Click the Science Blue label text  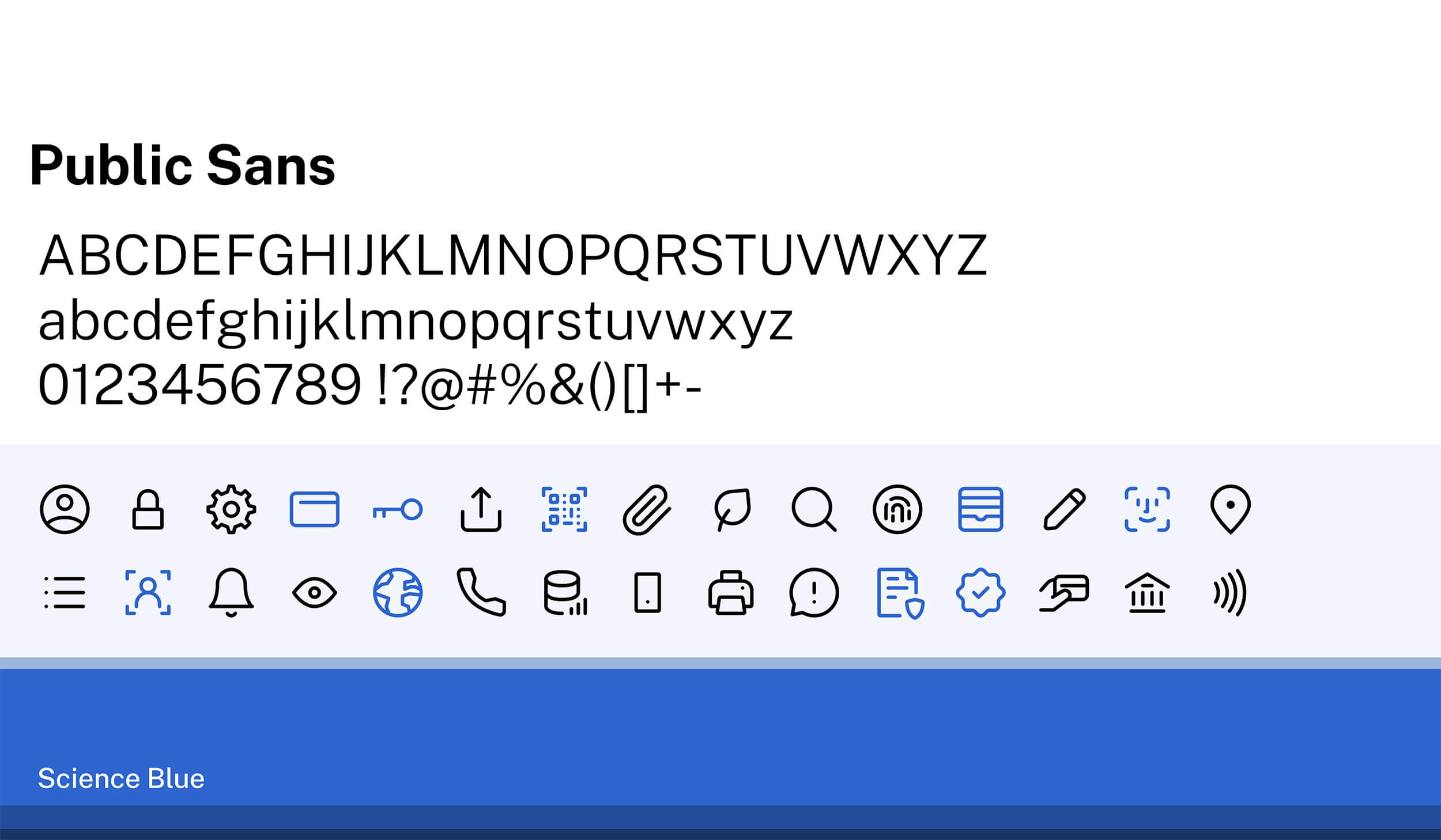(121, 778)
